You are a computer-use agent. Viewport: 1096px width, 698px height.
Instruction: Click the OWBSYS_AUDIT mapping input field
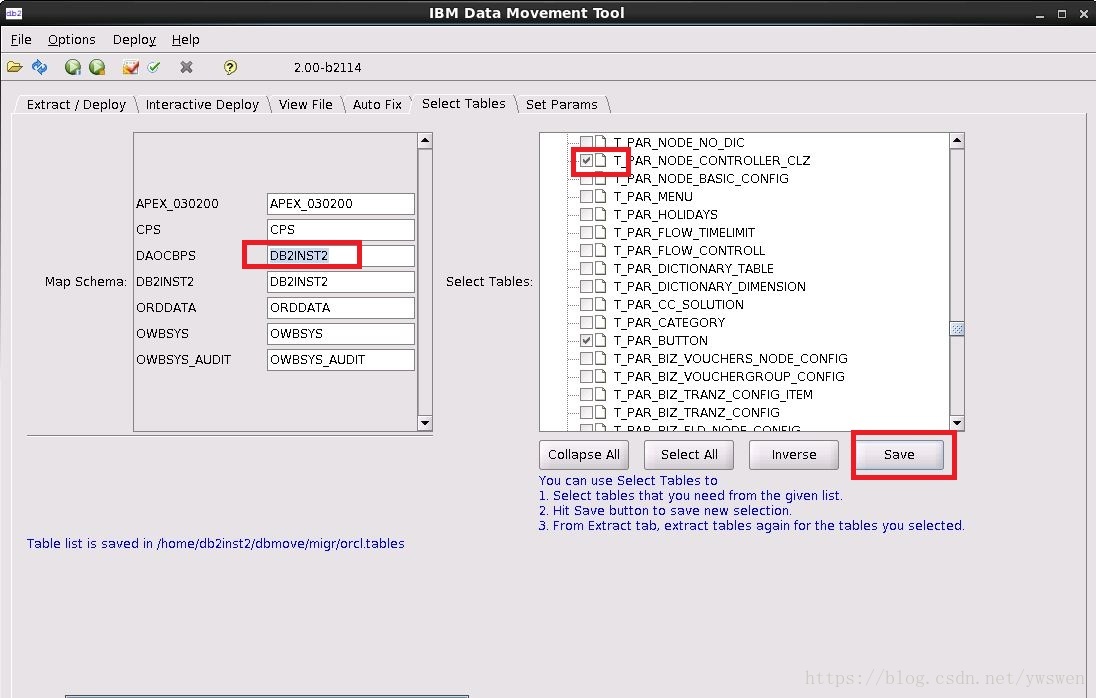click(340, 360)
